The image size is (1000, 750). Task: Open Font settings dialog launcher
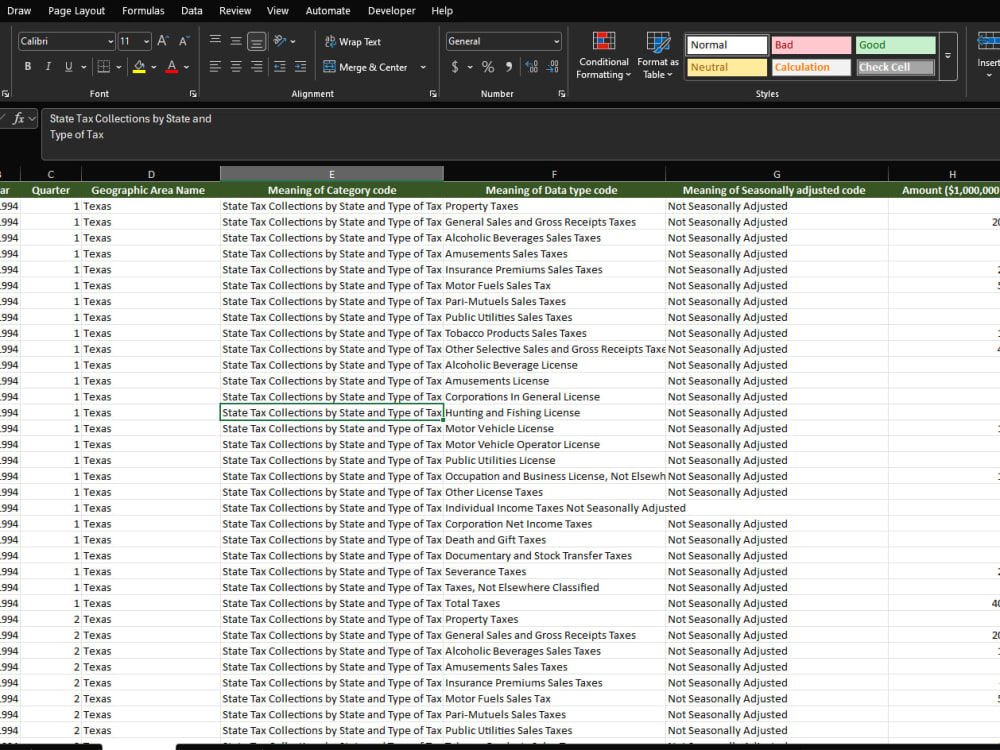(193, 94)
